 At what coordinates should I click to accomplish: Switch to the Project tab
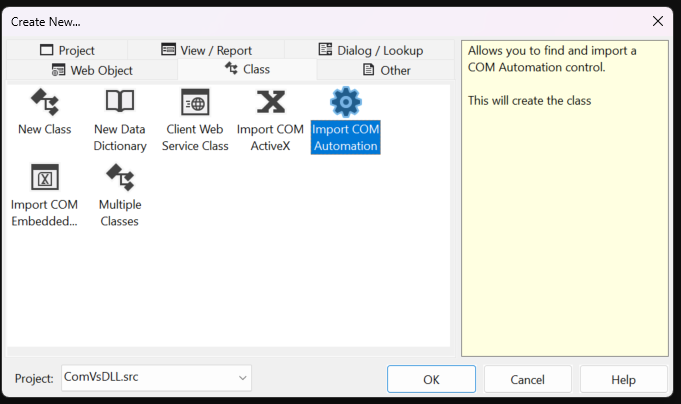[x=67, y=50]
